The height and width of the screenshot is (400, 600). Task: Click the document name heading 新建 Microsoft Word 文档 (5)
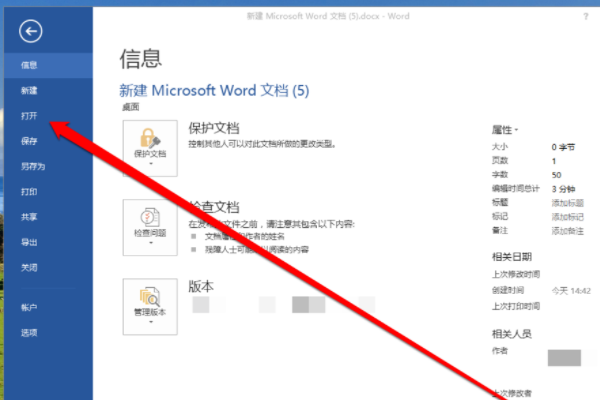pos(214,91)
